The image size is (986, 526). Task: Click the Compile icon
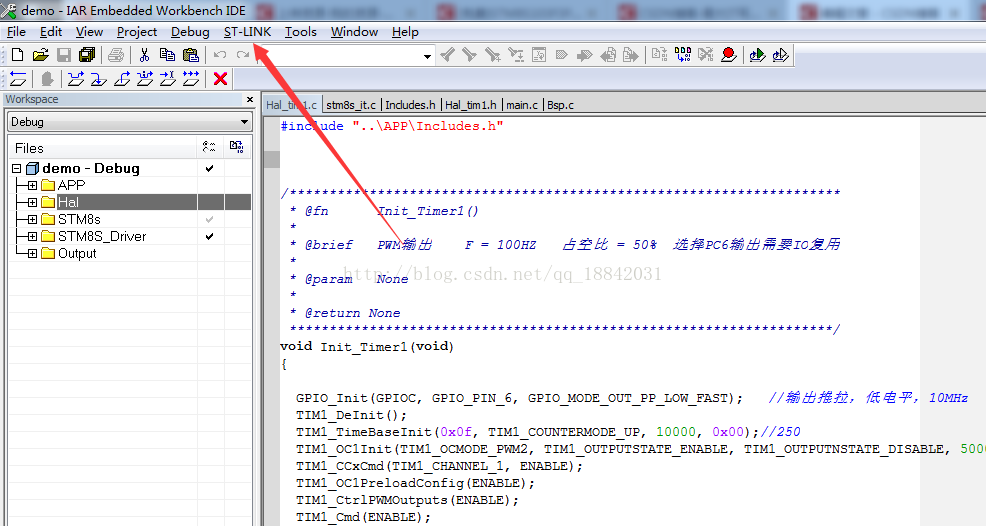click(659, 55)
